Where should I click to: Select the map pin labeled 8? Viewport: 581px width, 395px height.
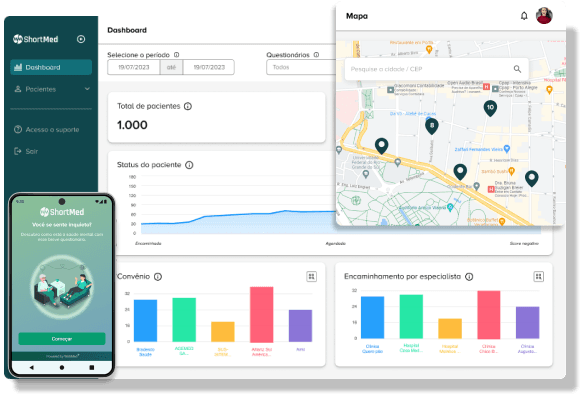[x=432, y=126]
